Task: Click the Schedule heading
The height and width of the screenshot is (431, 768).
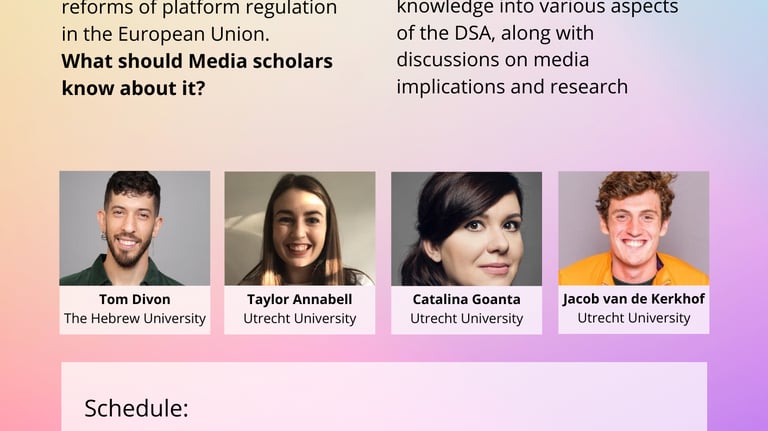Action: (136, 408)
